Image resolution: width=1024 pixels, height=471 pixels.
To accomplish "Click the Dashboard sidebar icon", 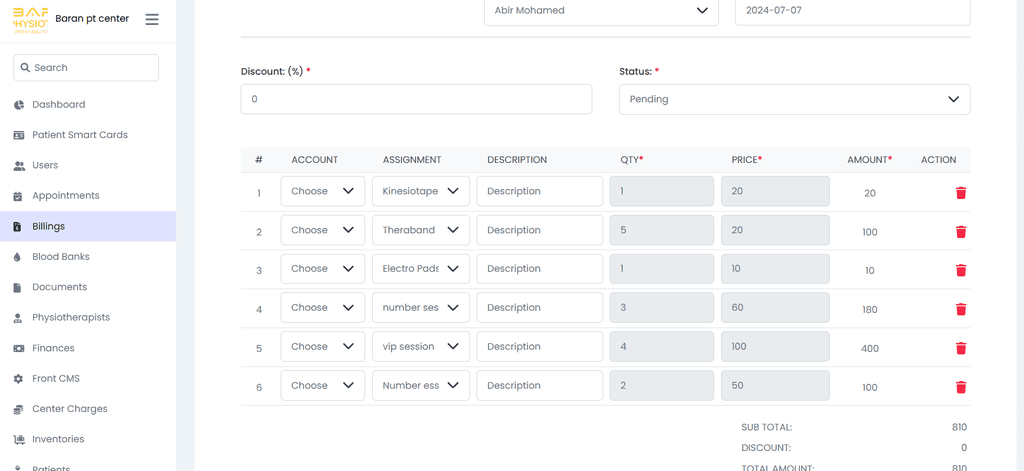I will [x=18, y=105].
